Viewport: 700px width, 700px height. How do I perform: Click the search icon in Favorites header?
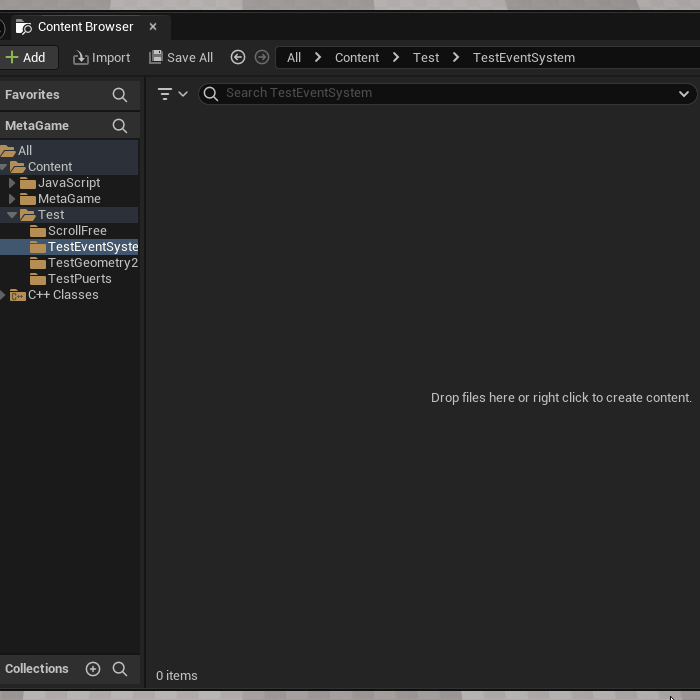(x=120, y=95)
